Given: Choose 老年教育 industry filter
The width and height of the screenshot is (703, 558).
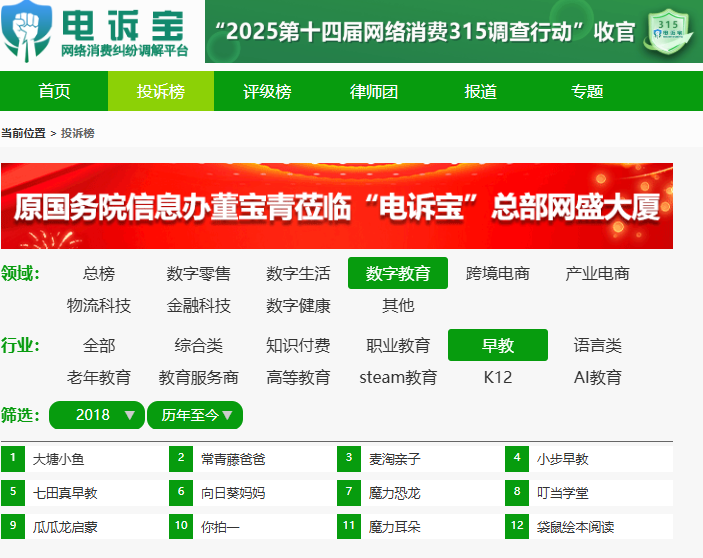Looking at the screenshot, I should coord(99,377).
